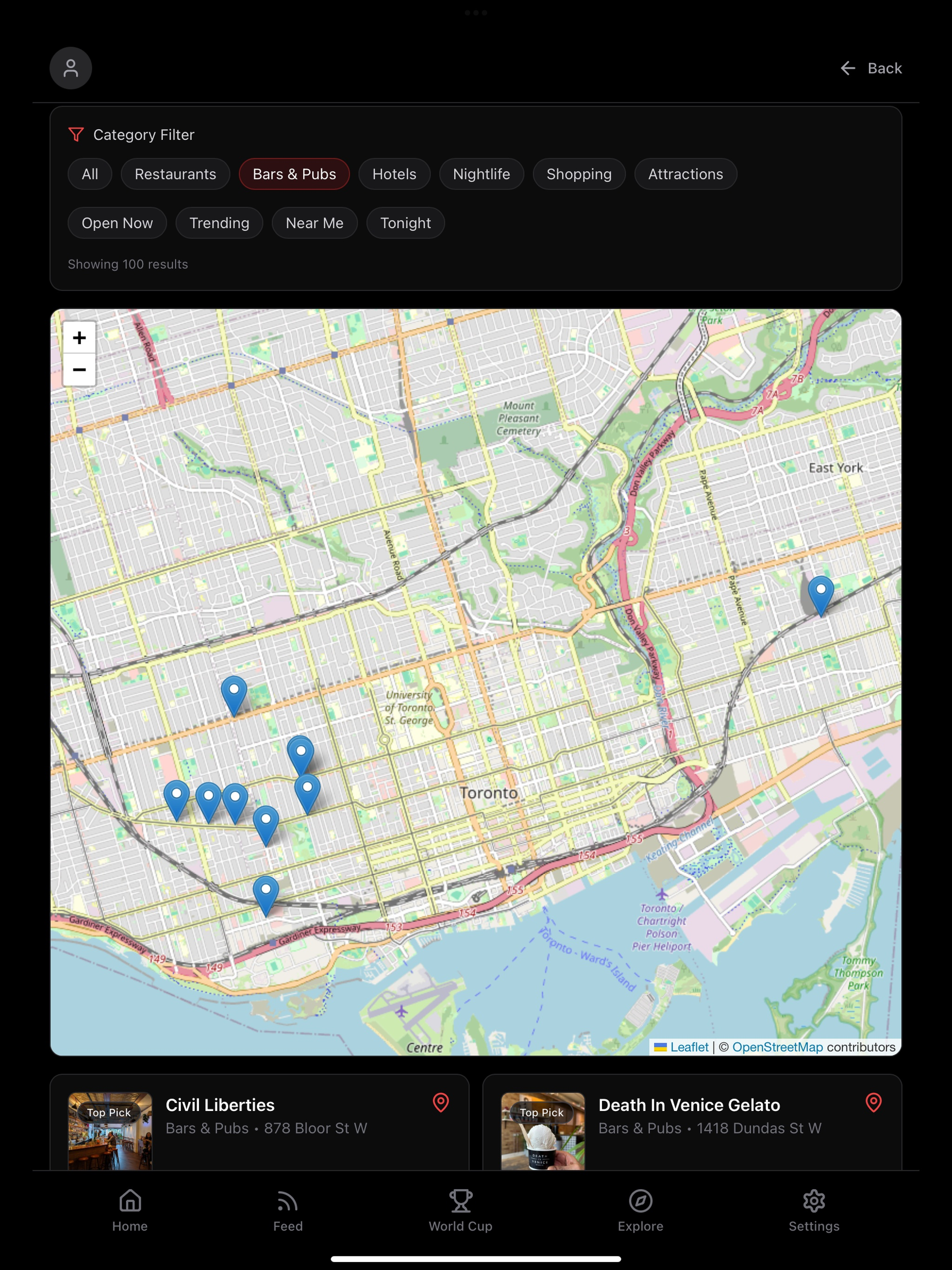Open the World Cup tab

[461, 1210]
